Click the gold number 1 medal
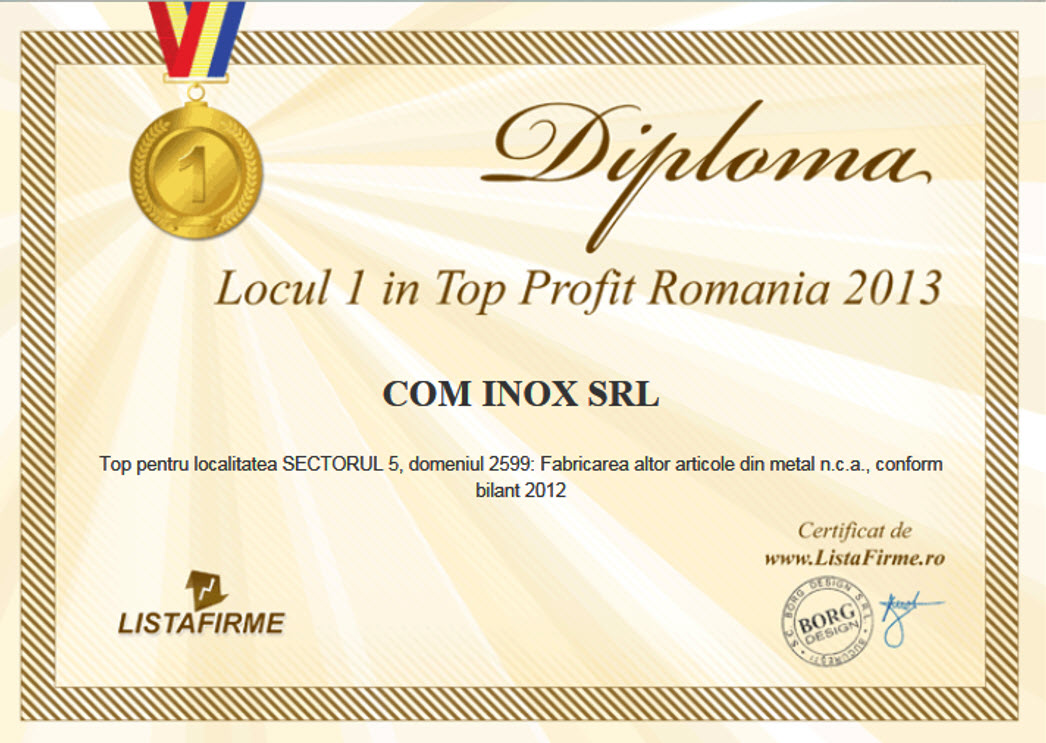Image resolution: width=1046 pixels, height=743 pixels. 196,169
